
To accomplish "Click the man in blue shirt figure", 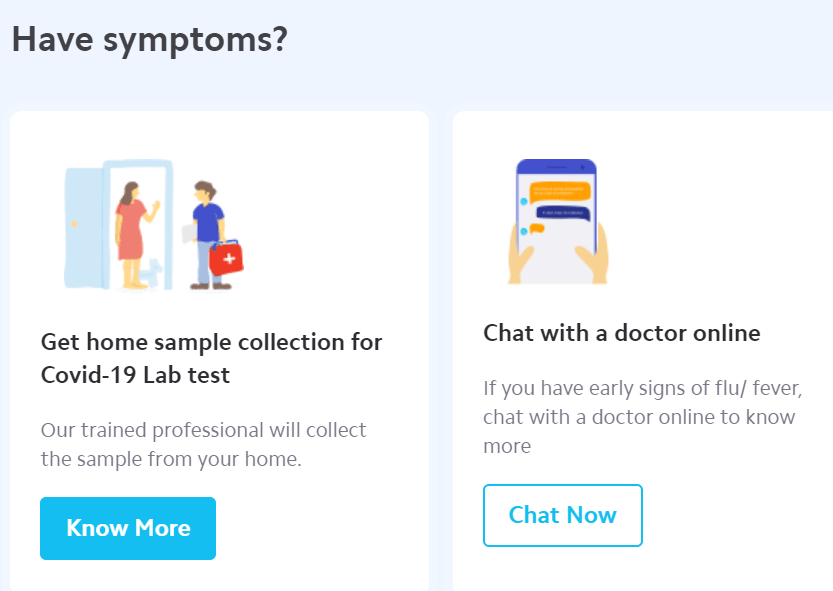I will [x=206, y=228].
